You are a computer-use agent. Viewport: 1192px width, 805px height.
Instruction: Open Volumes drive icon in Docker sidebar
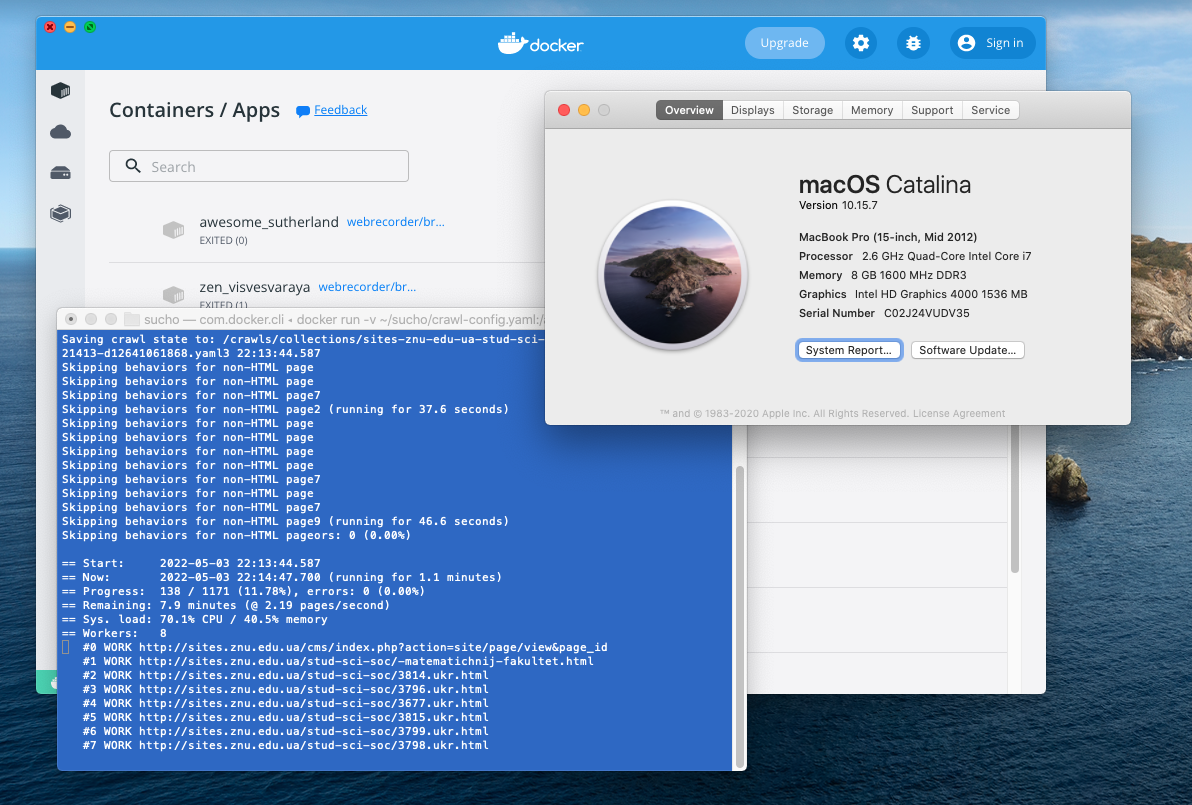pyautogui.click(x=61, y=173)
